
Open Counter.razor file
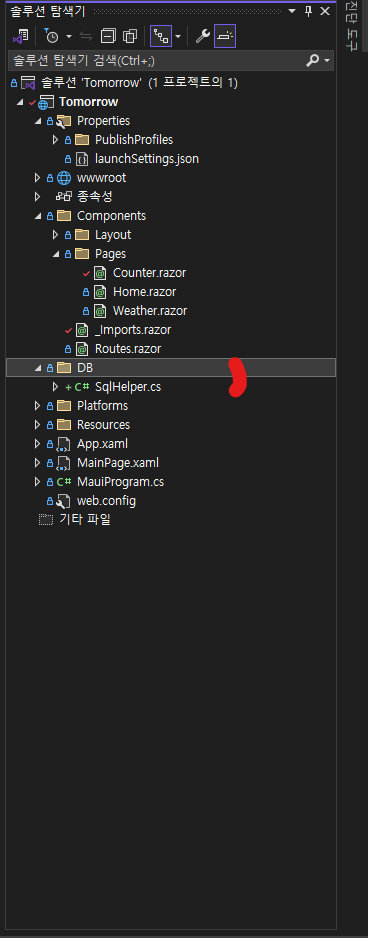149,273
